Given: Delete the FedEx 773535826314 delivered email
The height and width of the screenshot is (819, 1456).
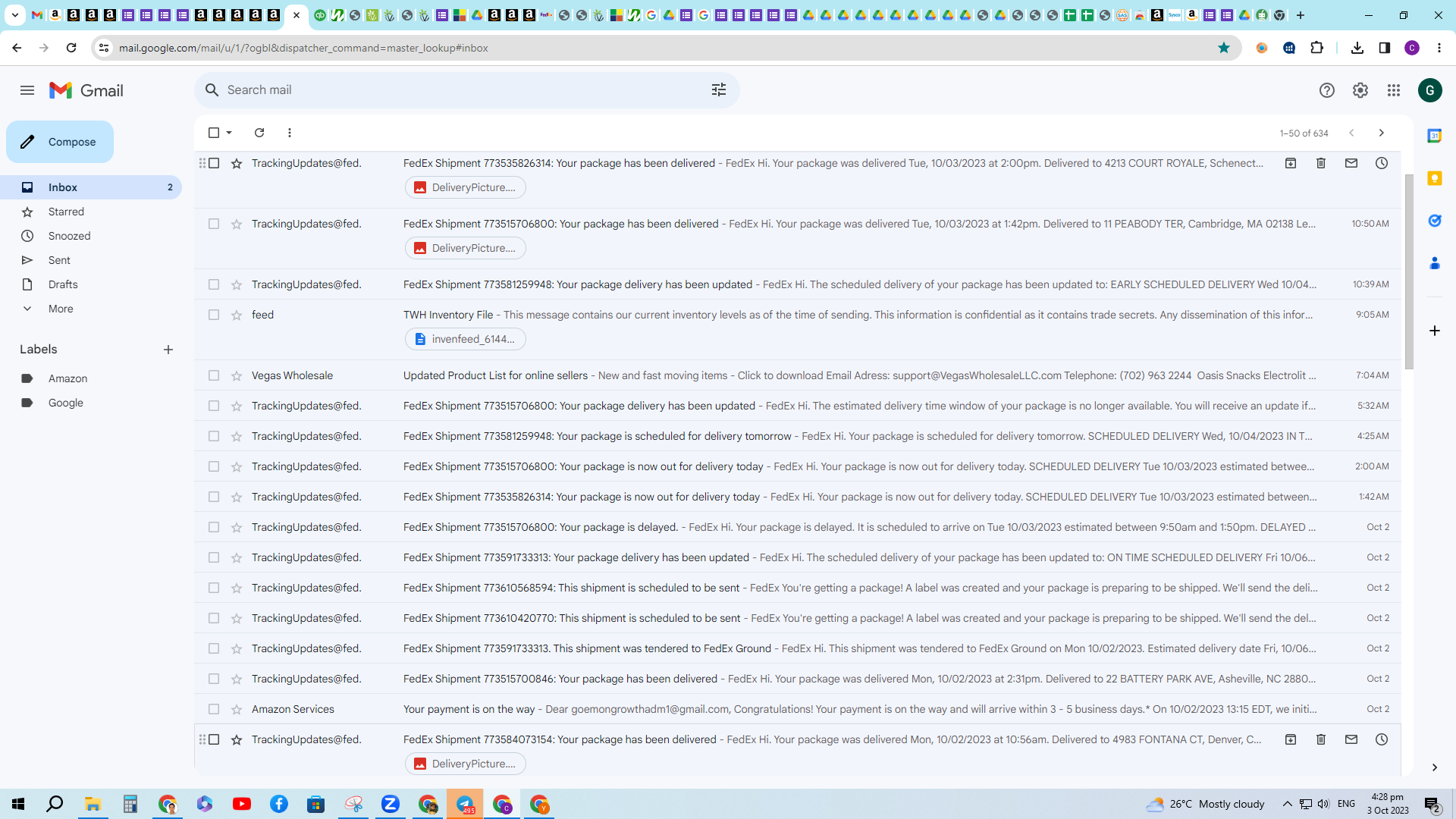Looking at the screenshot, I should click(1321, 163).
